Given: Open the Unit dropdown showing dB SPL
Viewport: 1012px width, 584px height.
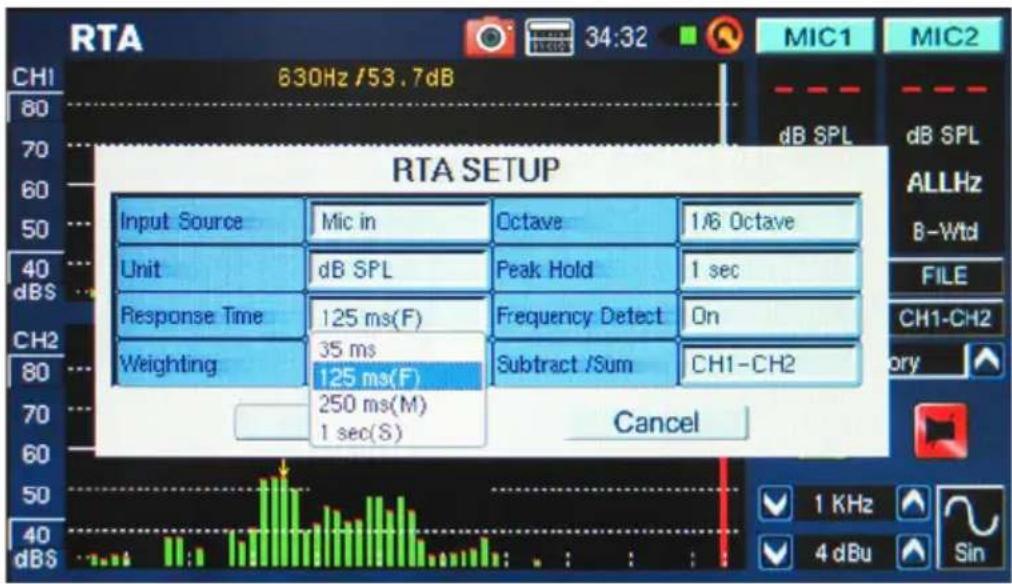Looking at the screenshot, I should point(398,270).
